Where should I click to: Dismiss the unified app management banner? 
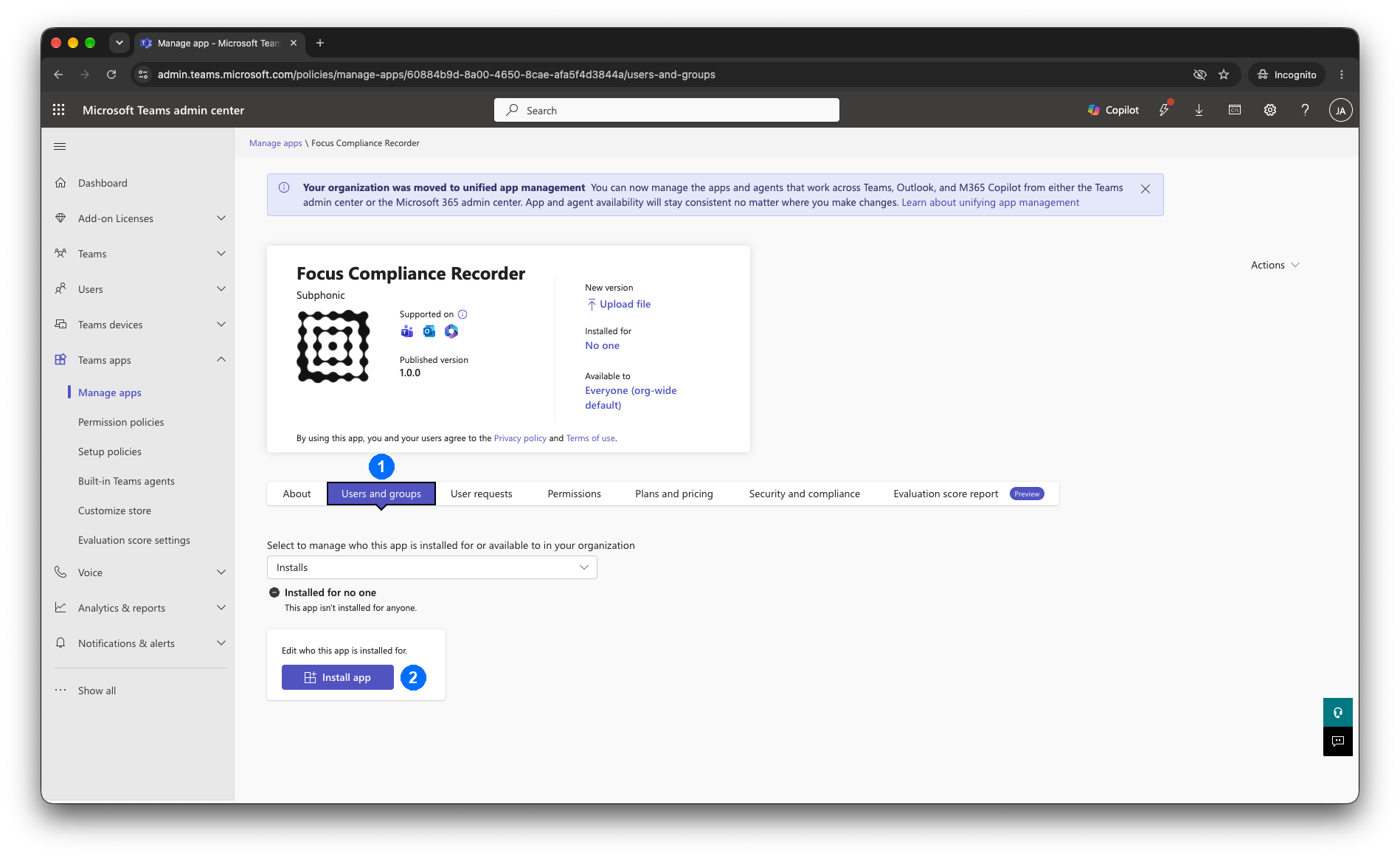tap(1146, 189)
